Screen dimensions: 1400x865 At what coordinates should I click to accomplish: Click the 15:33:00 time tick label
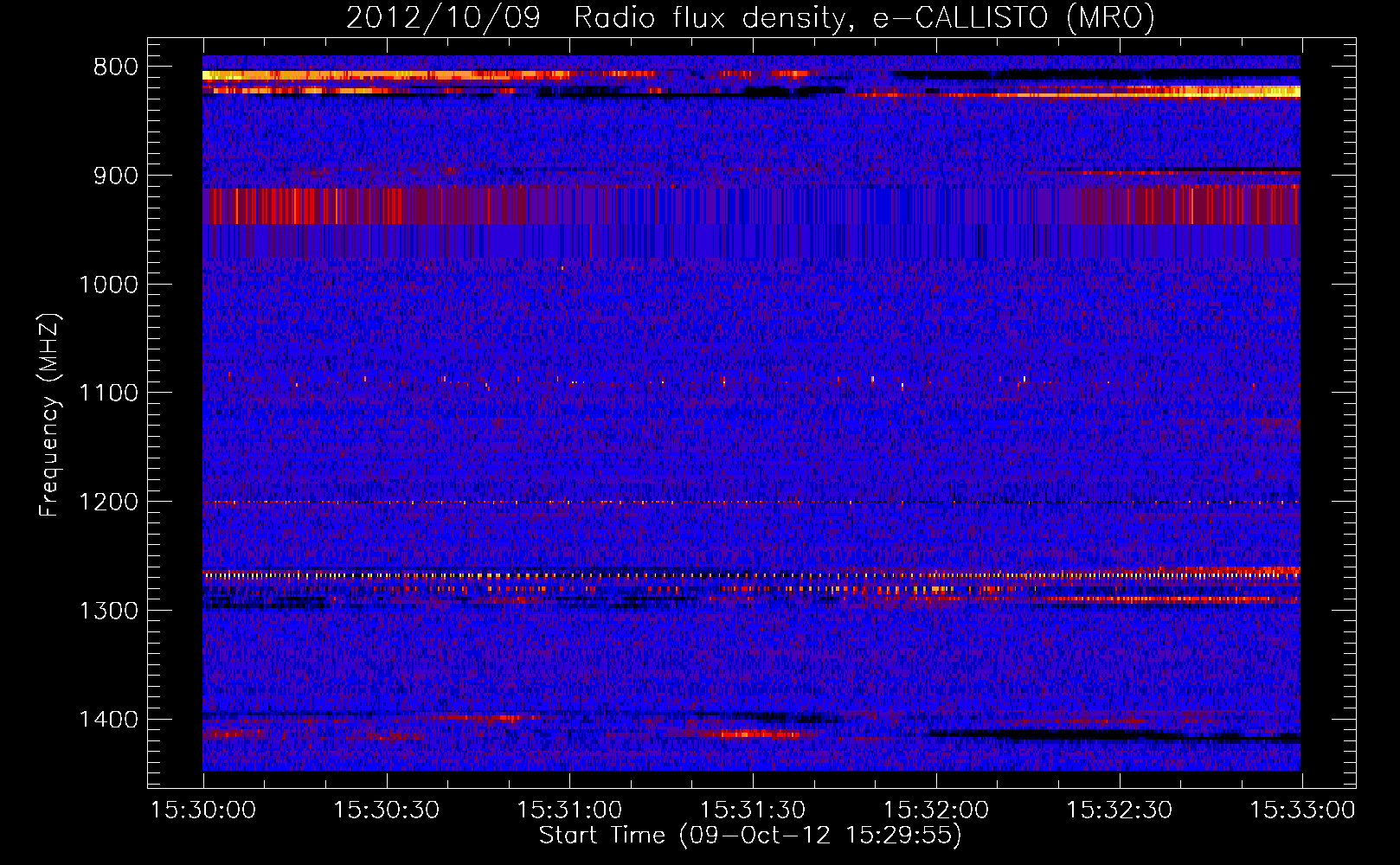pos(1302,811)
